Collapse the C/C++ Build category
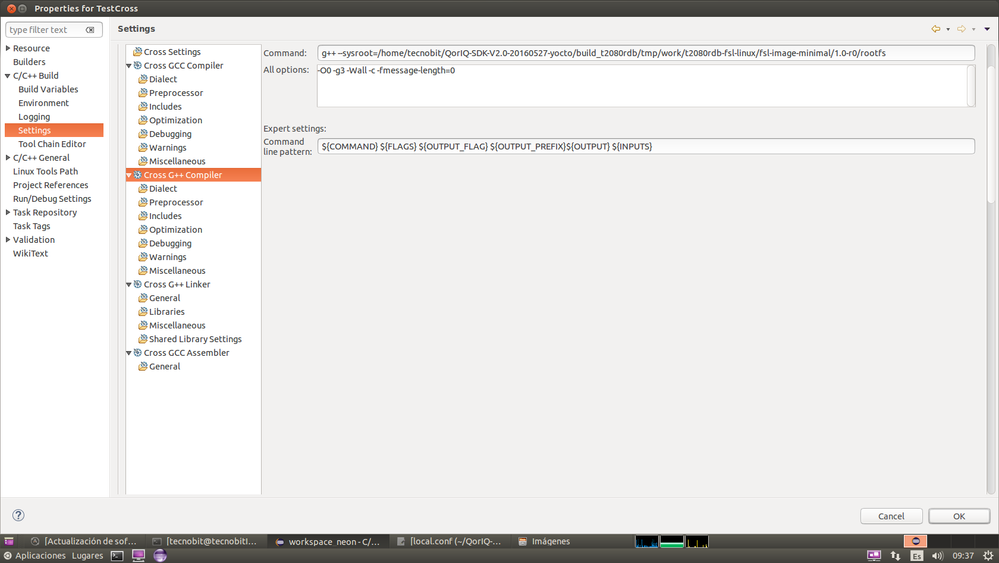The height and width of the screenshot is (563, 999). coord(8,76)
